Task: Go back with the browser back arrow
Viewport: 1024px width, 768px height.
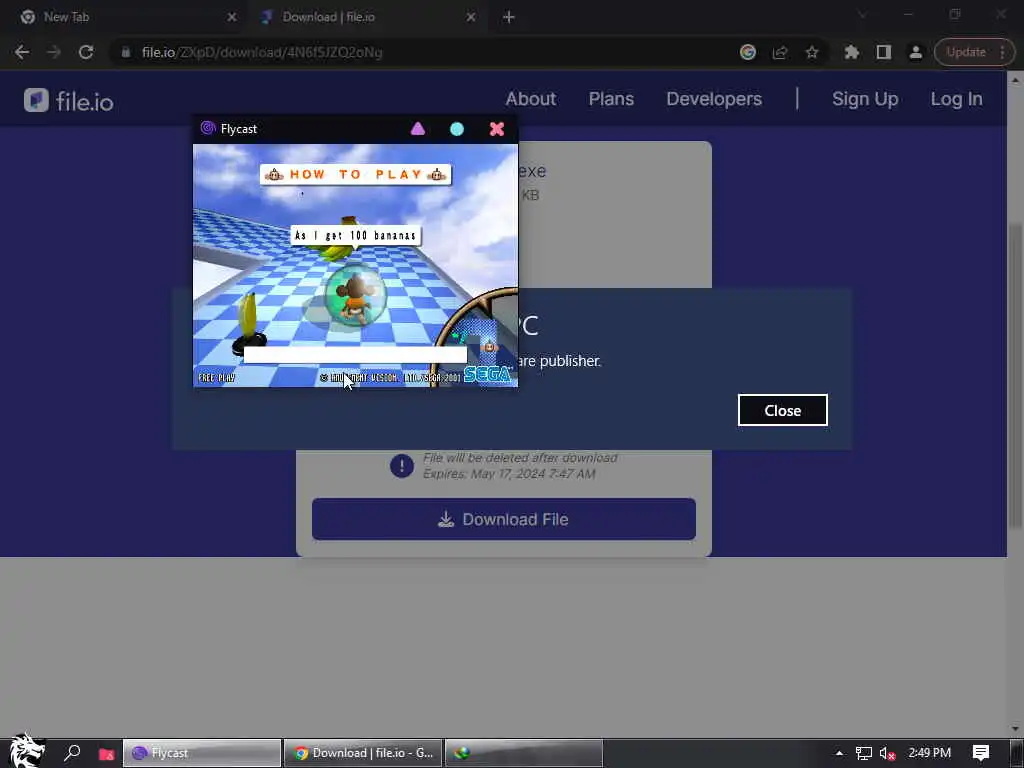Action: tap(22, 52)
